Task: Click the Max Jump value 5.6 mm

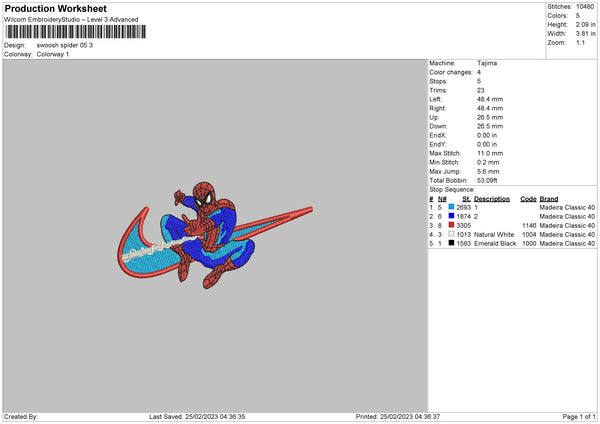Action: coord(488,171)
